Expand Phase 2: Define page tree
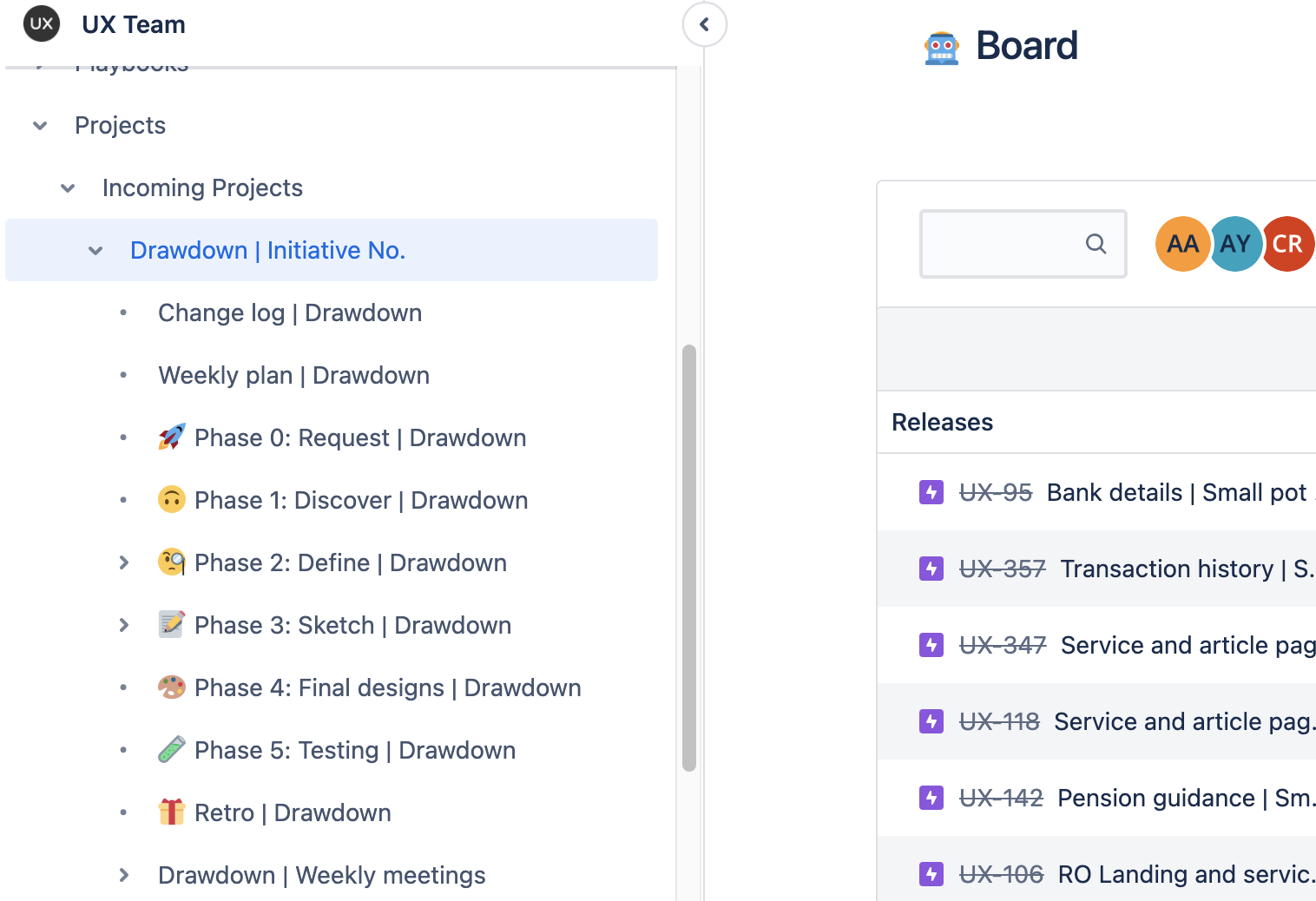The image size is (1316, 901). click(123, 563)
